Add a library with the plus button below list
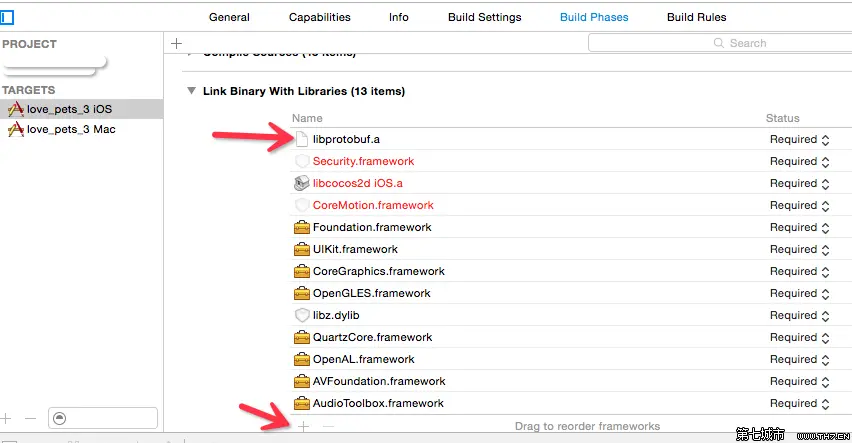 (x=303, y=427)
